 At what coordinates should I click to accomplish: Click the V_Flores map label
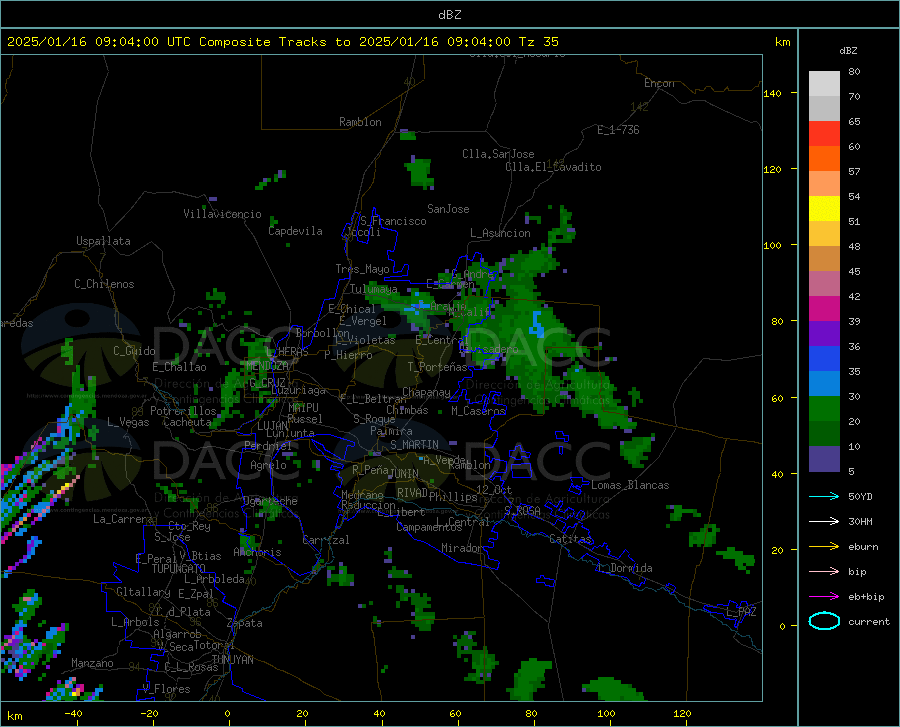pyautogui.click(x=166, y=689)
